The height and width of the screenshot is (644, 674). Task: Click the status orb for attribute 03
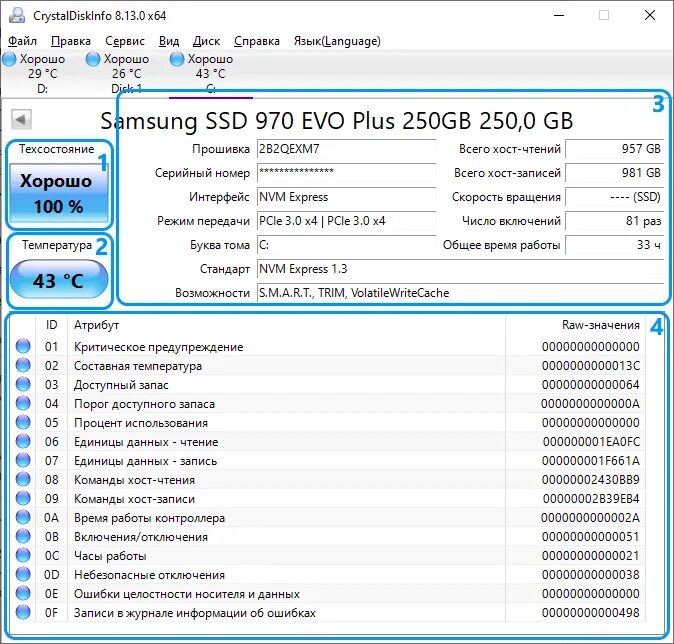pos(23,384)
